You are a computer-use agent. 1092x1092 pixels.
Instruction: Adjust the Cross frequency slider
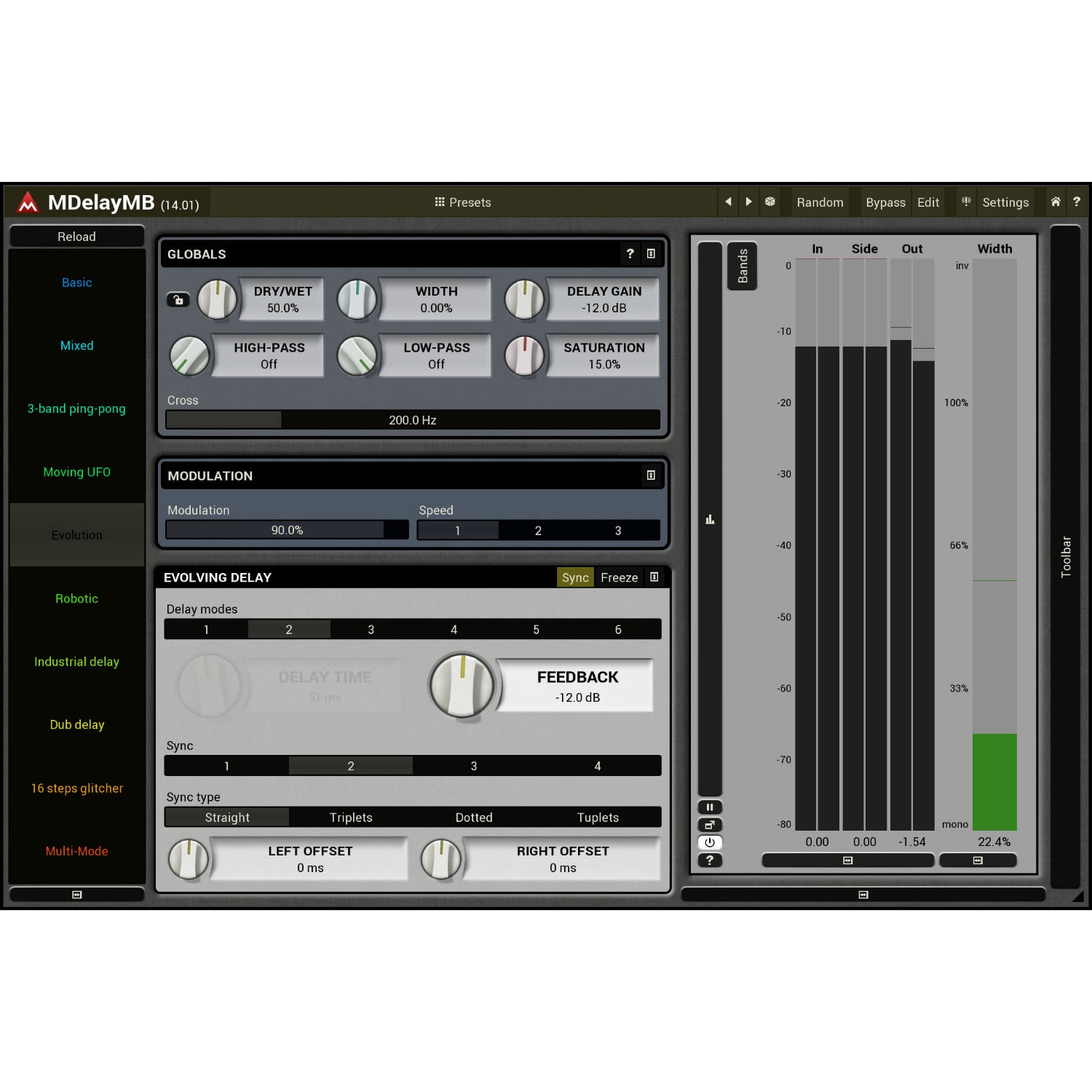[413, 420]
